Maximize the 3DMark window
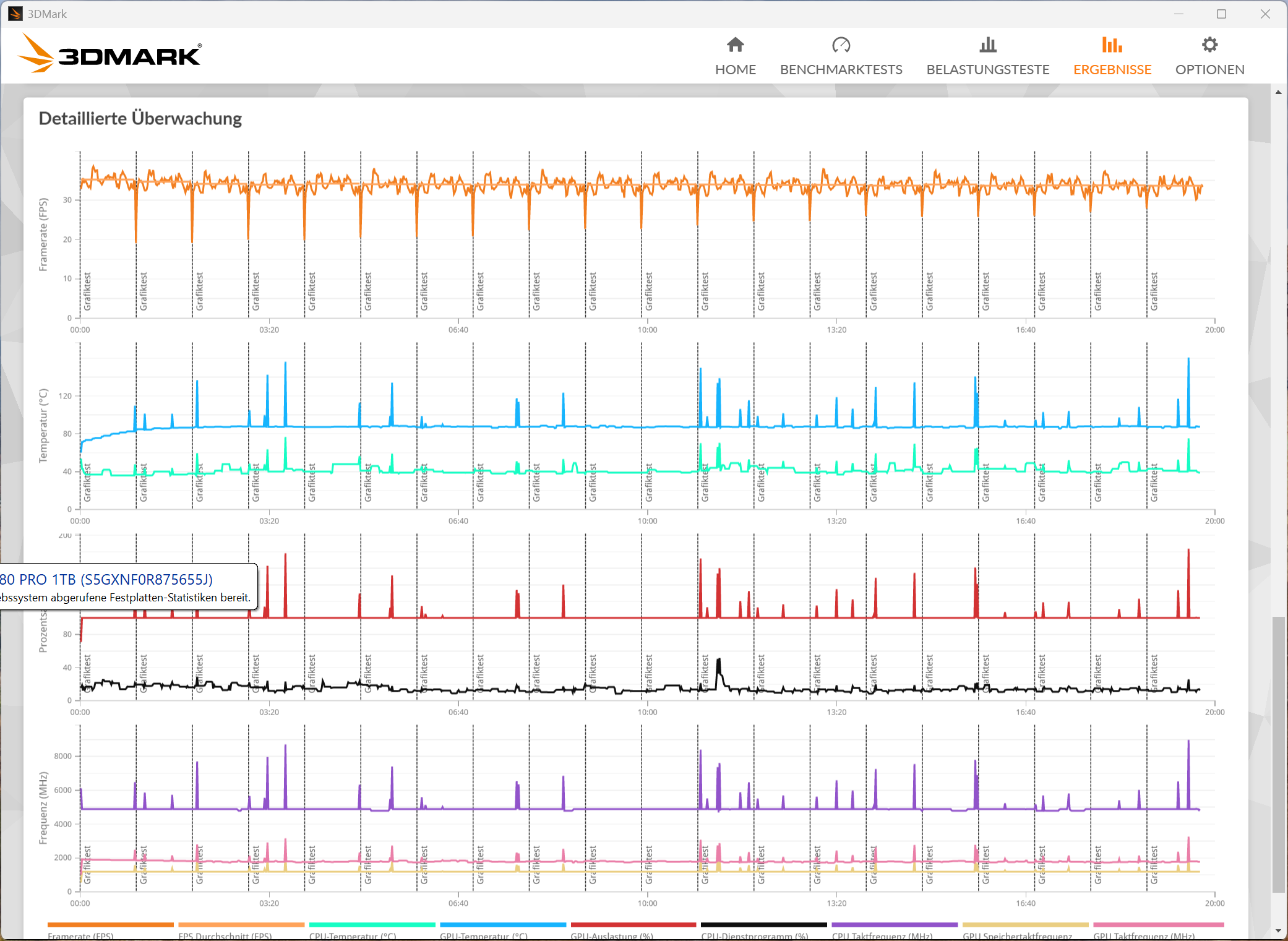The image size is (1288, 941). pos(1221,14)
